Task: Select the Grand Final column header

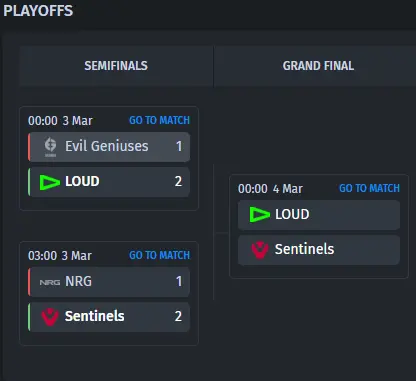Action: click(x=318, y=66)
